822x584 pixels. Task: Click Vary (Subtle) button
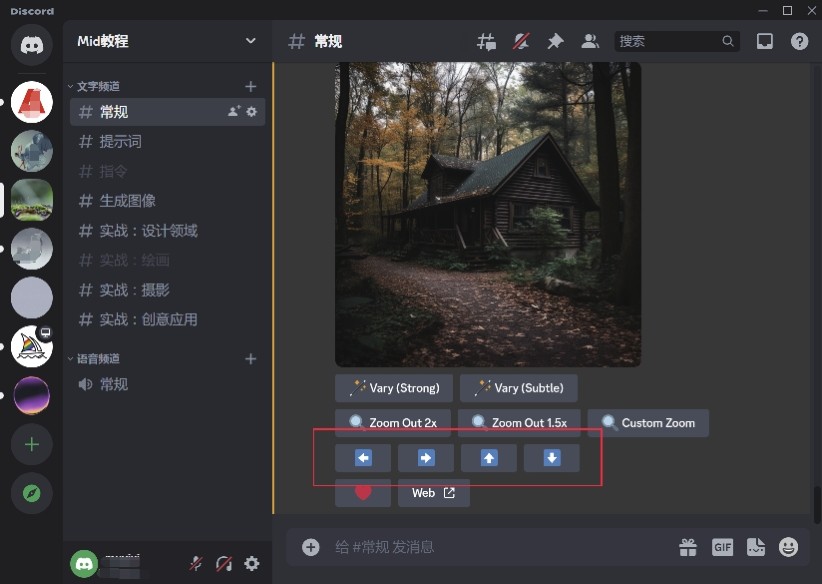(519, 388)
